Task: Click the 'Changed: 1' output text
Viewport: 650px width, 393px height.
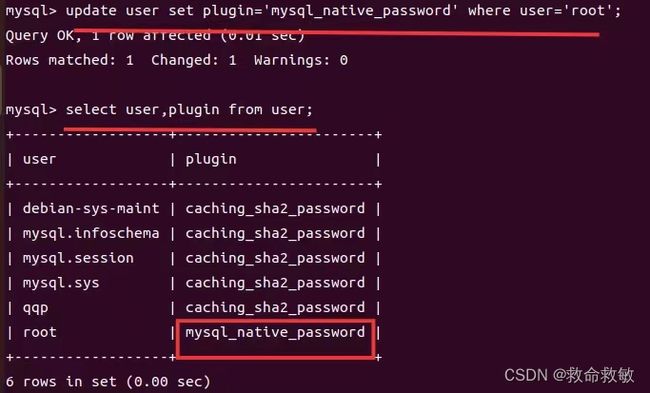Action: (x=194, y=60)
